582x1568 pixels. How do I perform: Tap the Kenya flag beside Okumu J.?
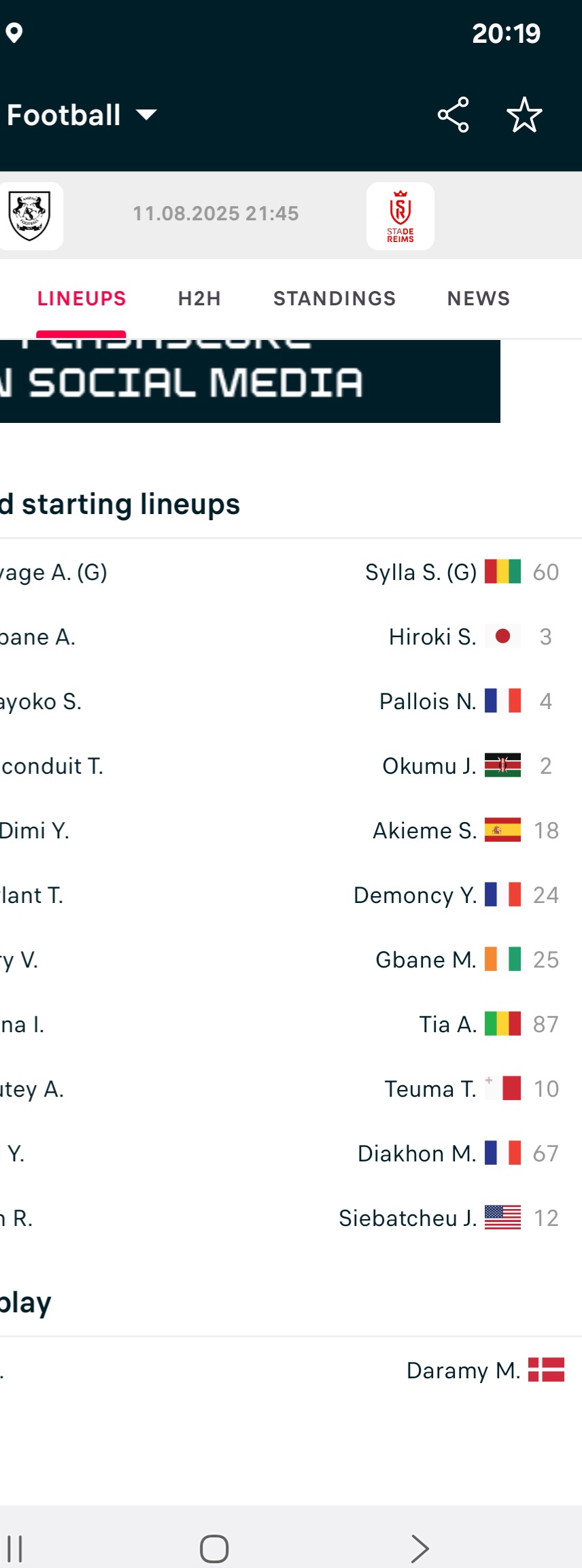point(502,766)
